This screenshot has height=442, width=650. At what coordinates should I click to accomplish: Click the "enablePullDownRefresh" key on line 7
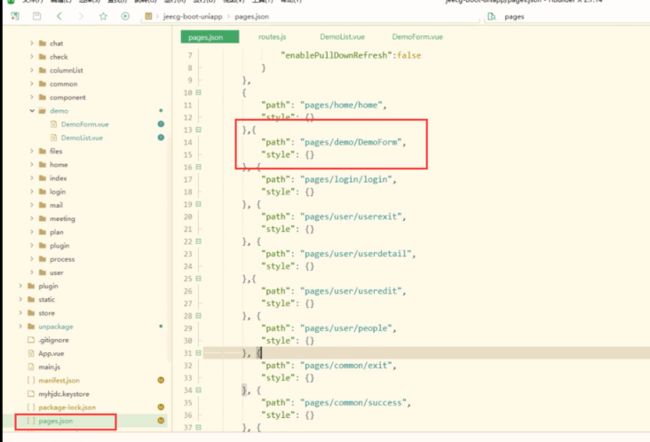click(336, 55)
